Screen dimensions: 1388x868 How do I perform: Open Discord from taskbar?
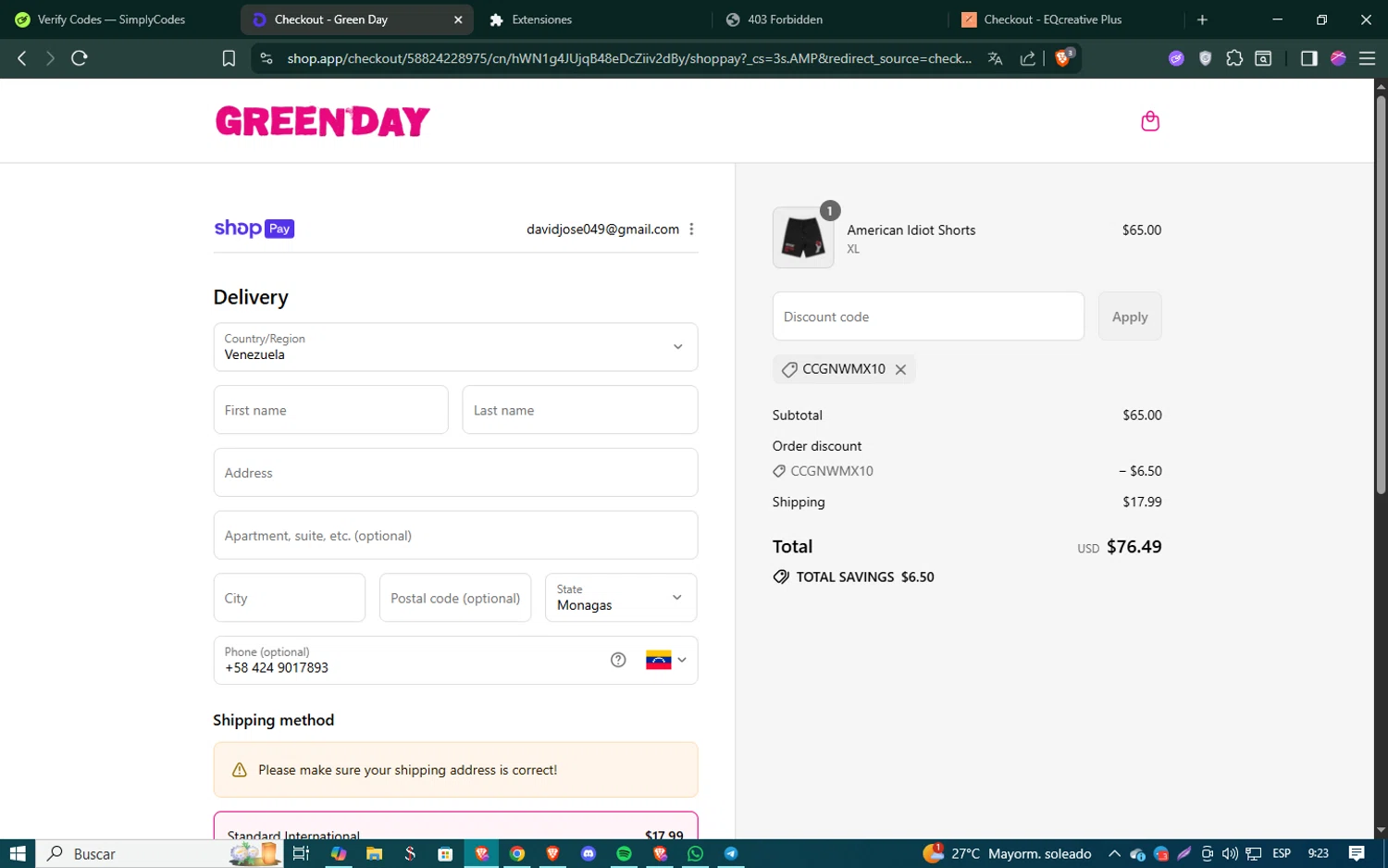(589, 853)
